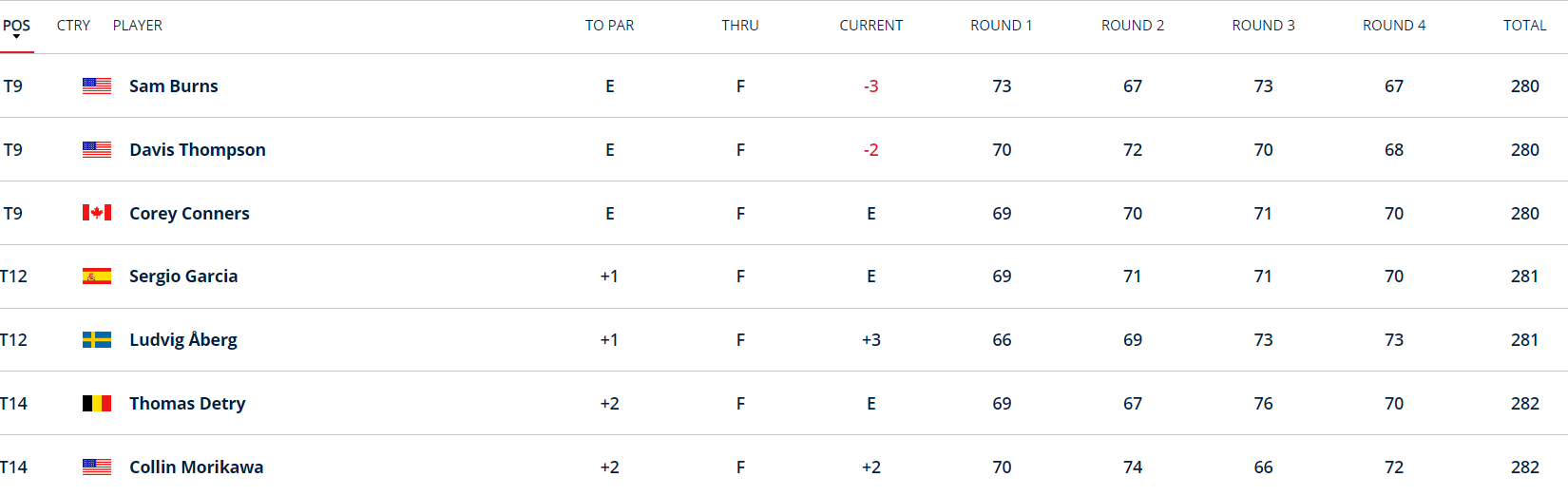Click the CTRY column header
Viewport: 1568px width, 496px height.
[73, 26]
